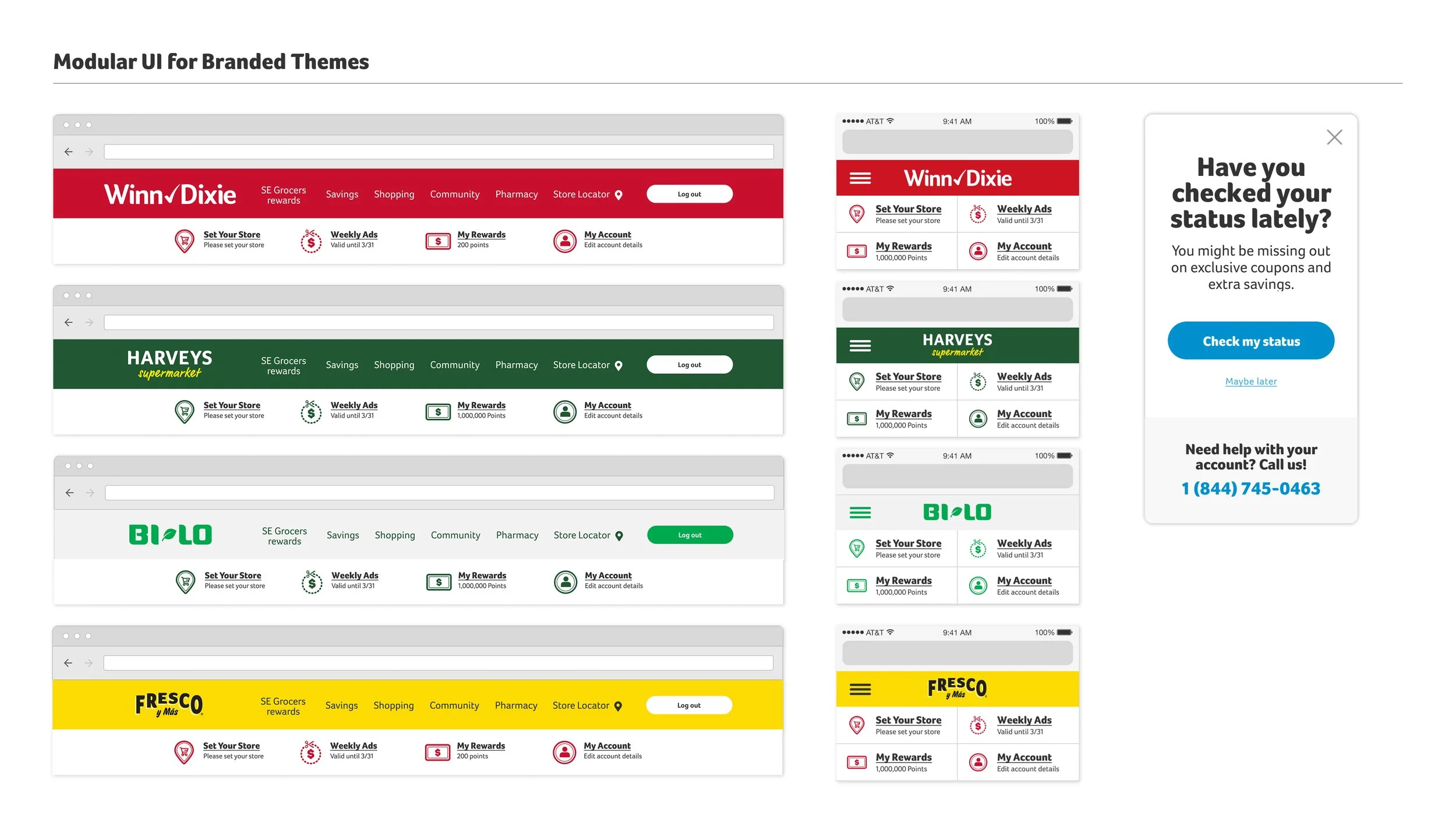Click the My Rewards cash icon in BI-LO desktop mockup
This screenshot has height=819, width=1456.
[439, 582]
